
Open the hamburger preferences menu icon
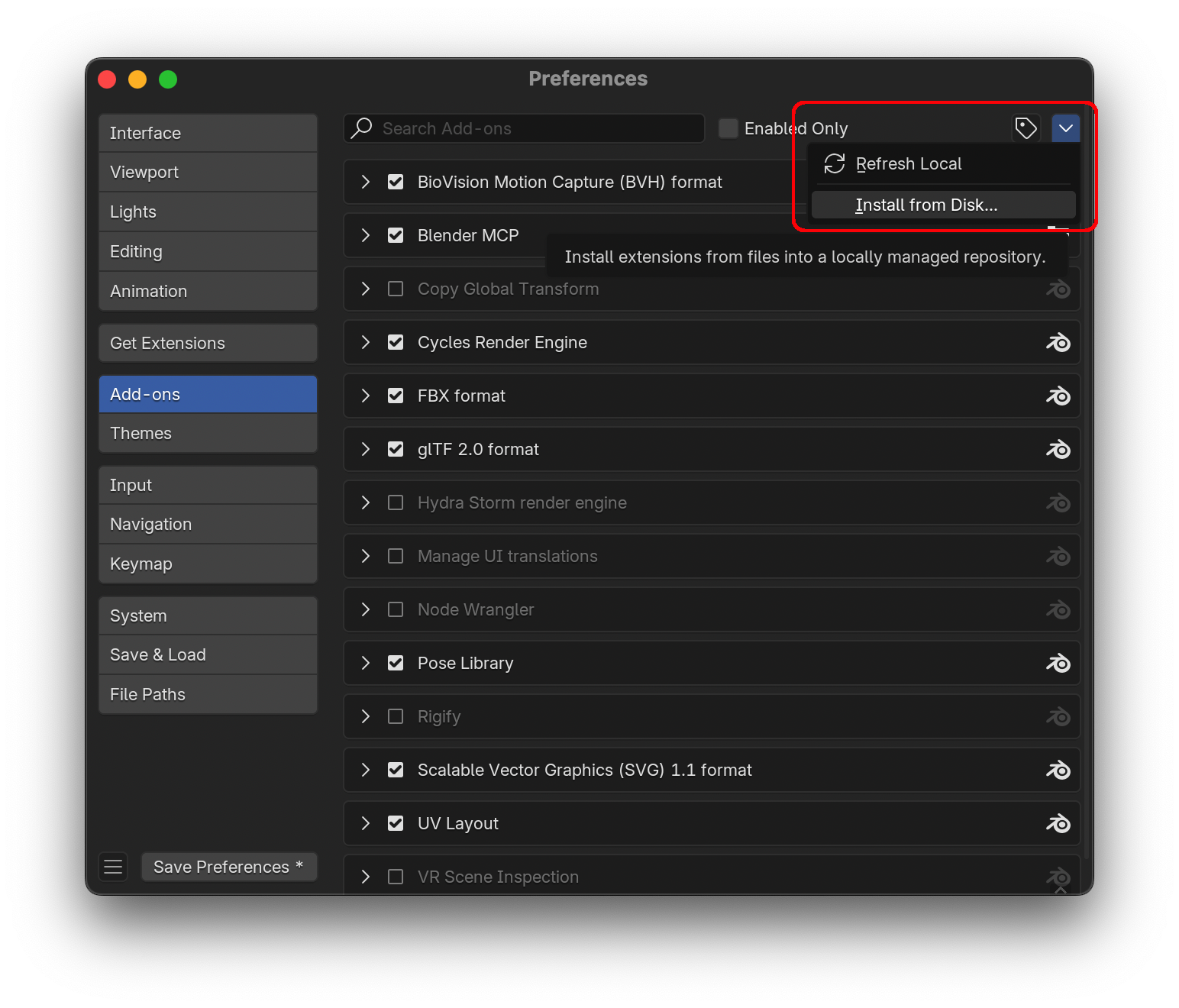pyautogui.click(x=113, y=867)
